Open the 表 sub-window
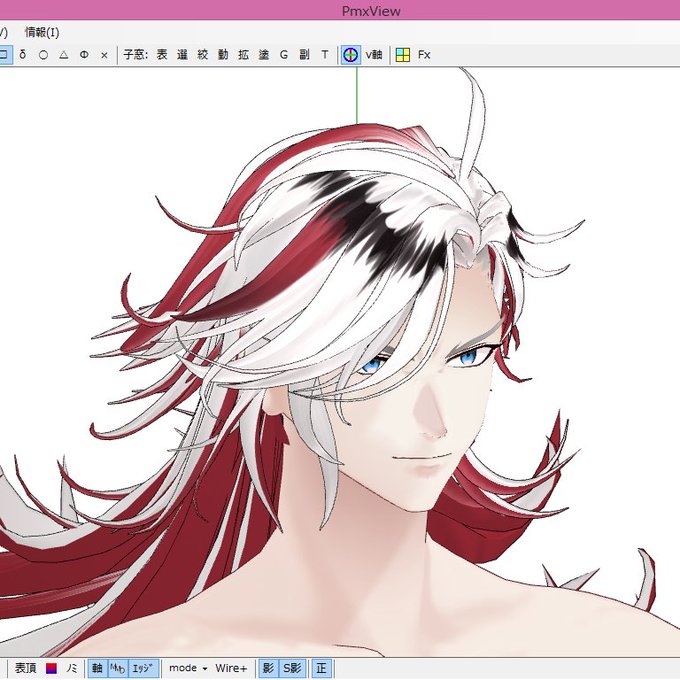The height and width of the screenshot is (680, 680). click(162, 55)
